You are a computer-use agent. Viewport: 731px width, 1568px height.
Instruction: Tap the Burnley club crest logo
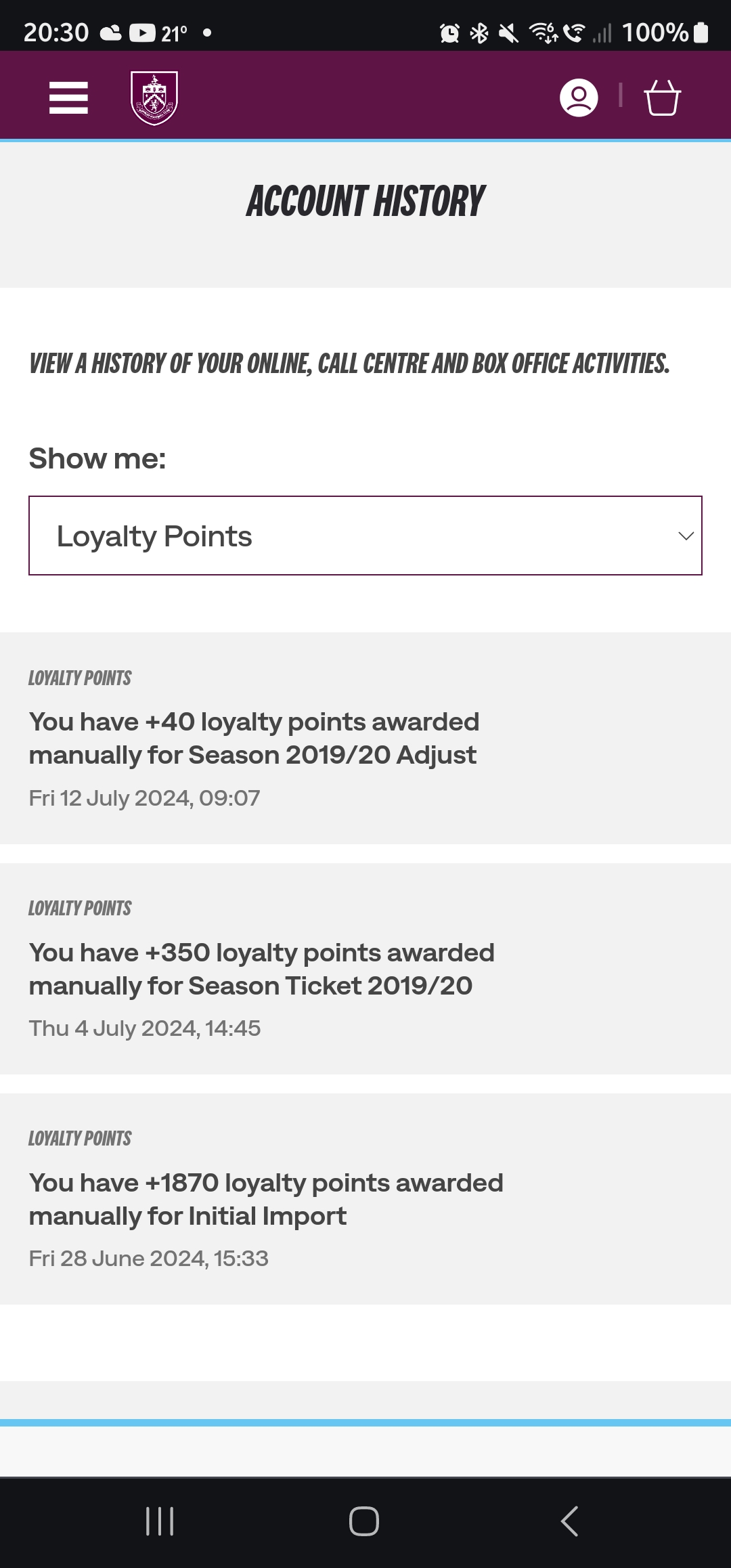154,98
